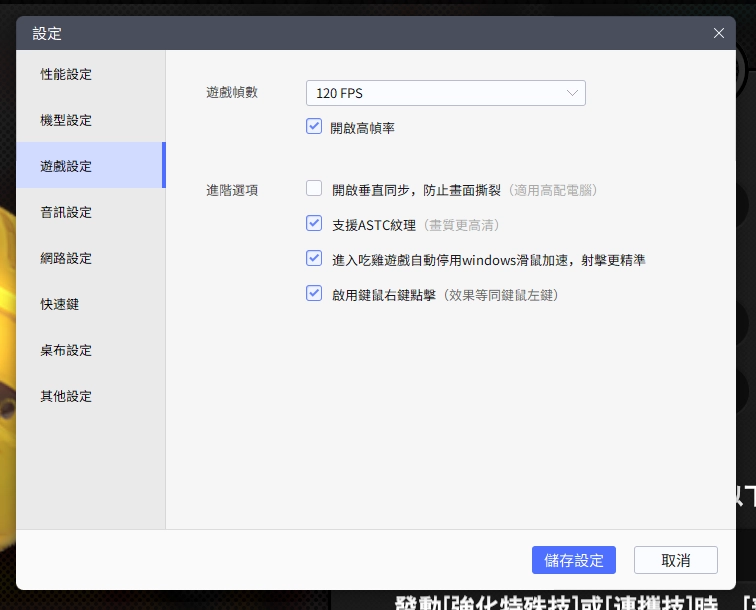Select the 遊戲設定 sidebar tab
This screenshot has height=610, width=756.
91,166
